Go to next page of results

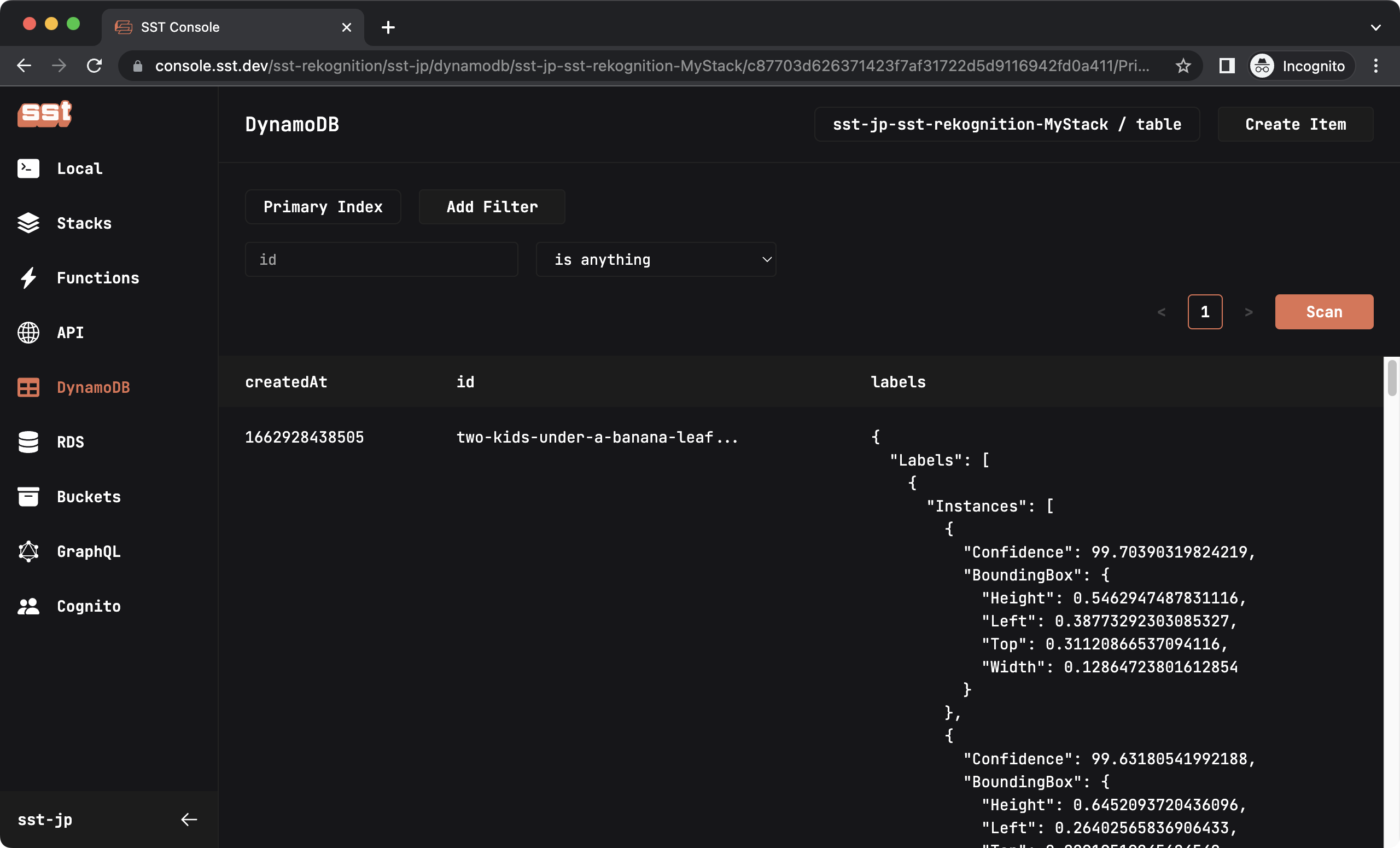[1249, 311]
